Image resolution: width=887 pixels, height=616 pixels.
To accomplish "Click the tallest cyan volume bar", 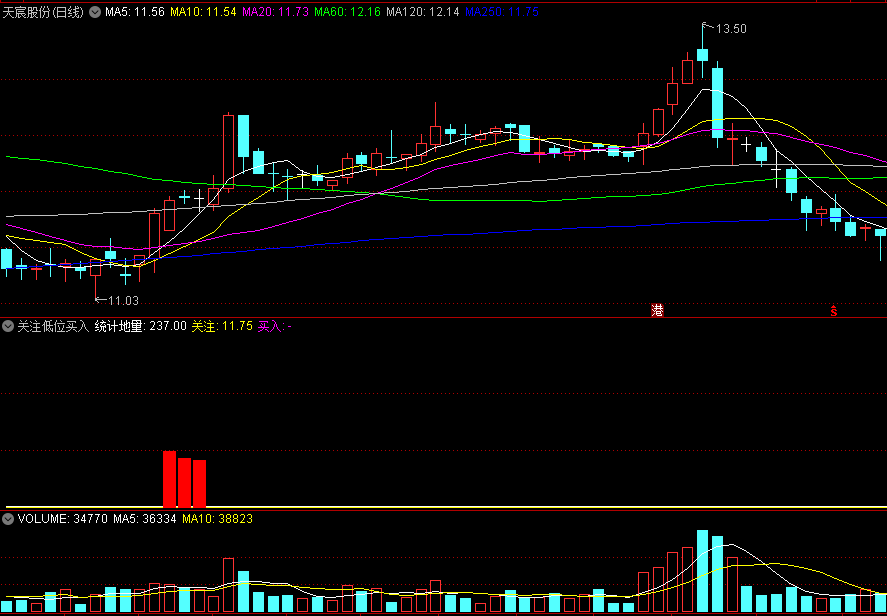I will tap(703, 571).
